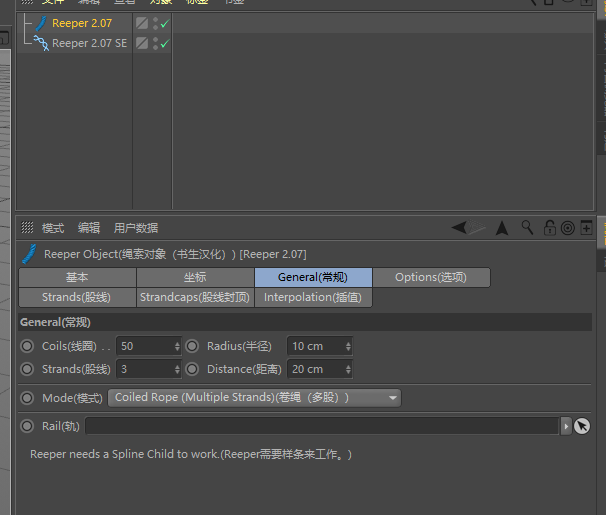
Task: Select the Reeper 2.07 object in tree
Action: click(x=82, y=23)
